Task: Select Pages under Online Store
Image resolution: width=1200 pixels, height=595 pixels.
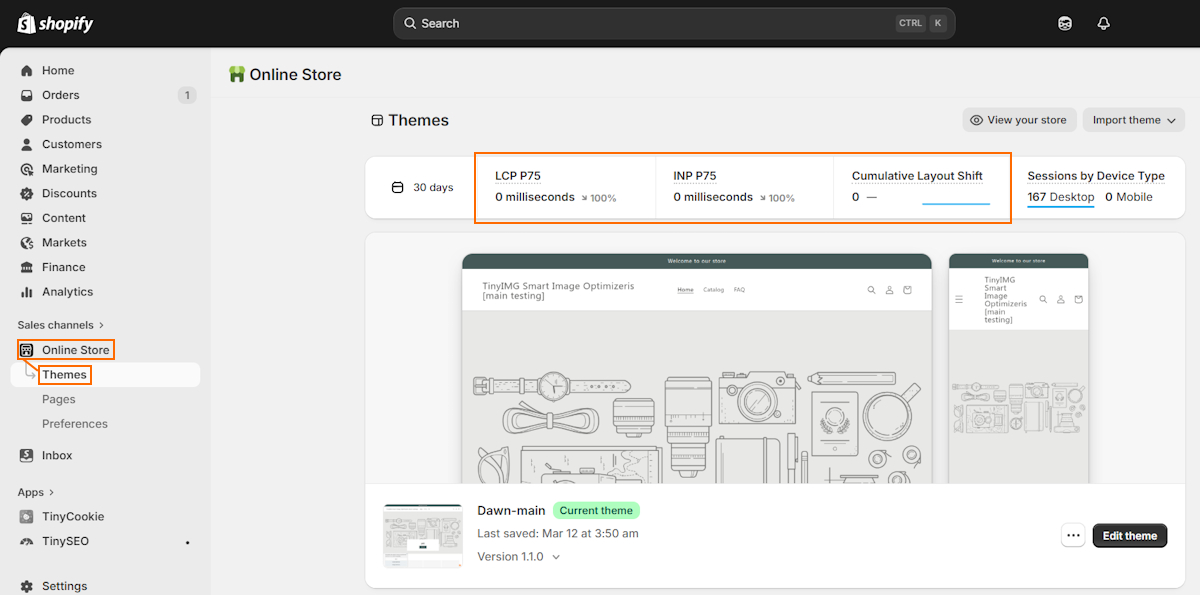Action: (x=59, y=398)
